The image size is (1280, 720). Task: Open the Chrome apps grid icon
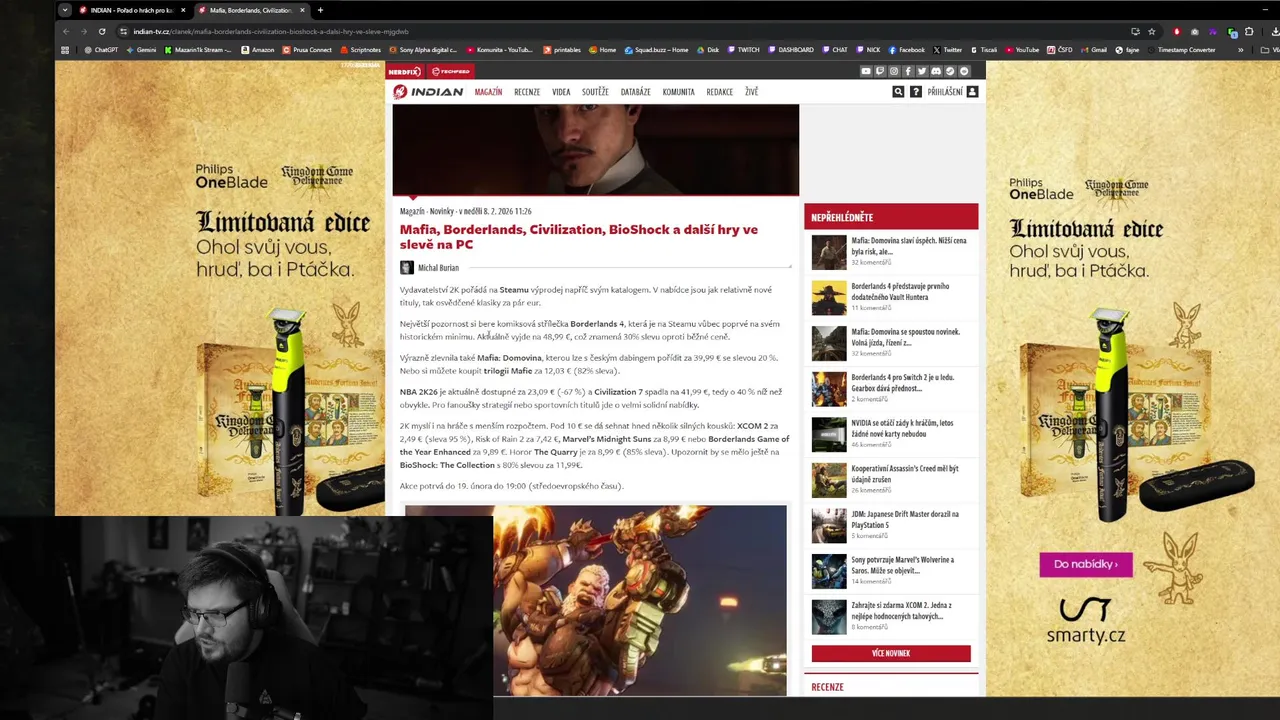65,50
